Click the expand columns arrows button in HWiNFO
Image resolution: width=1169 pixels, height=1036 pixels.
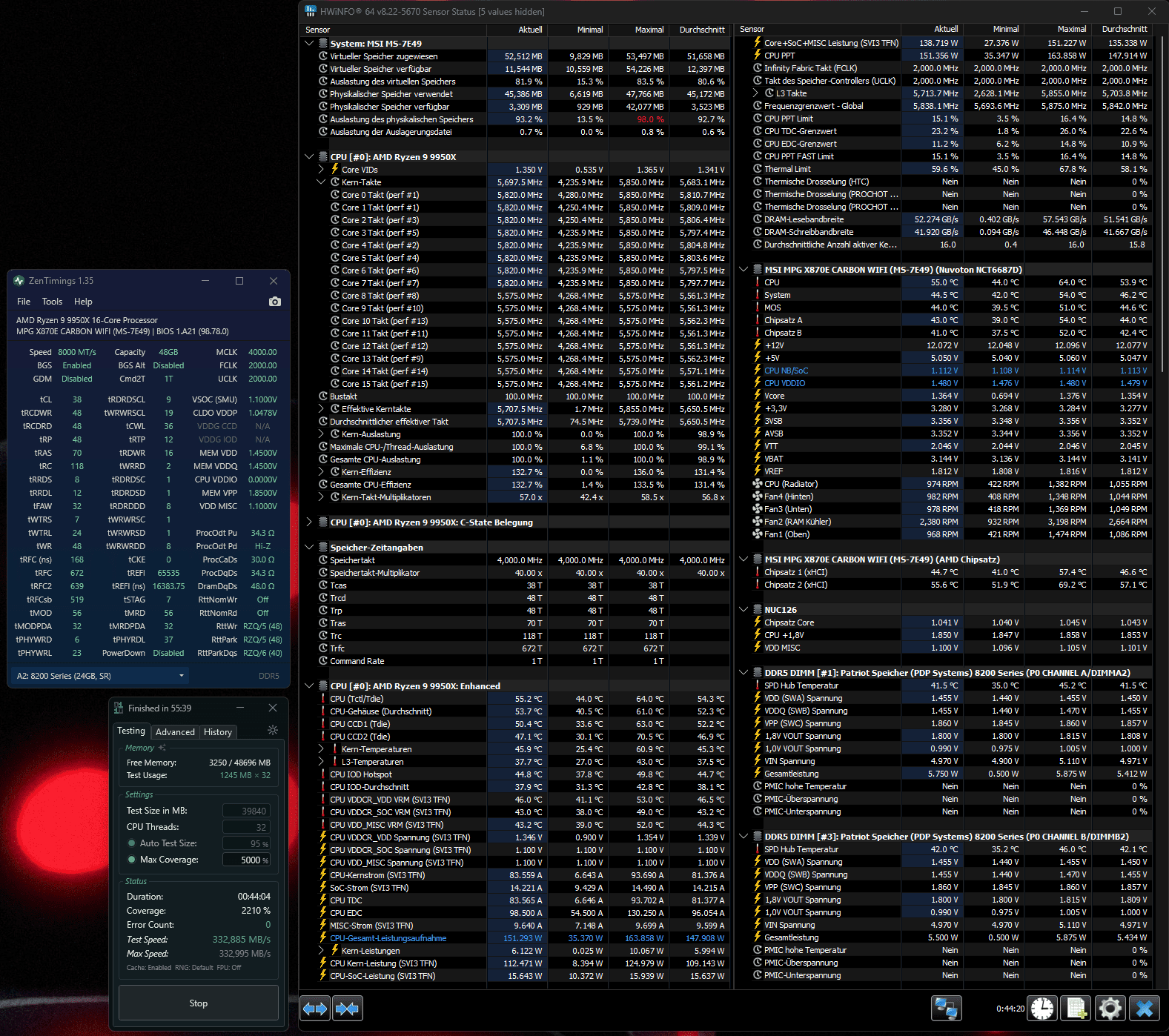click(x=315, y=1009)
